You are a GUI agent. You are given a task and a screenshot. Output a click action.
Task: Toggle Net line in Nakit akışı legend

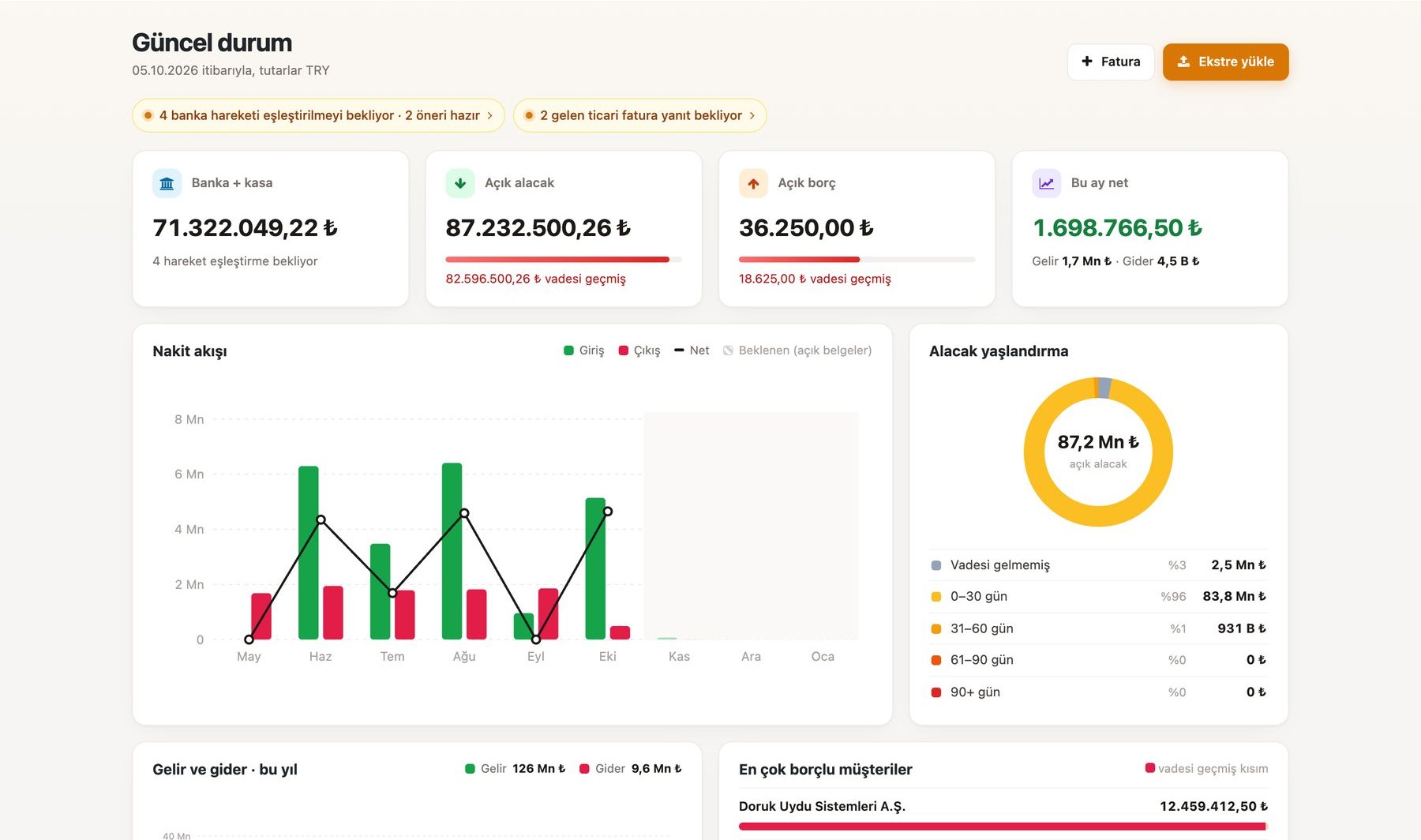(692, 351)
